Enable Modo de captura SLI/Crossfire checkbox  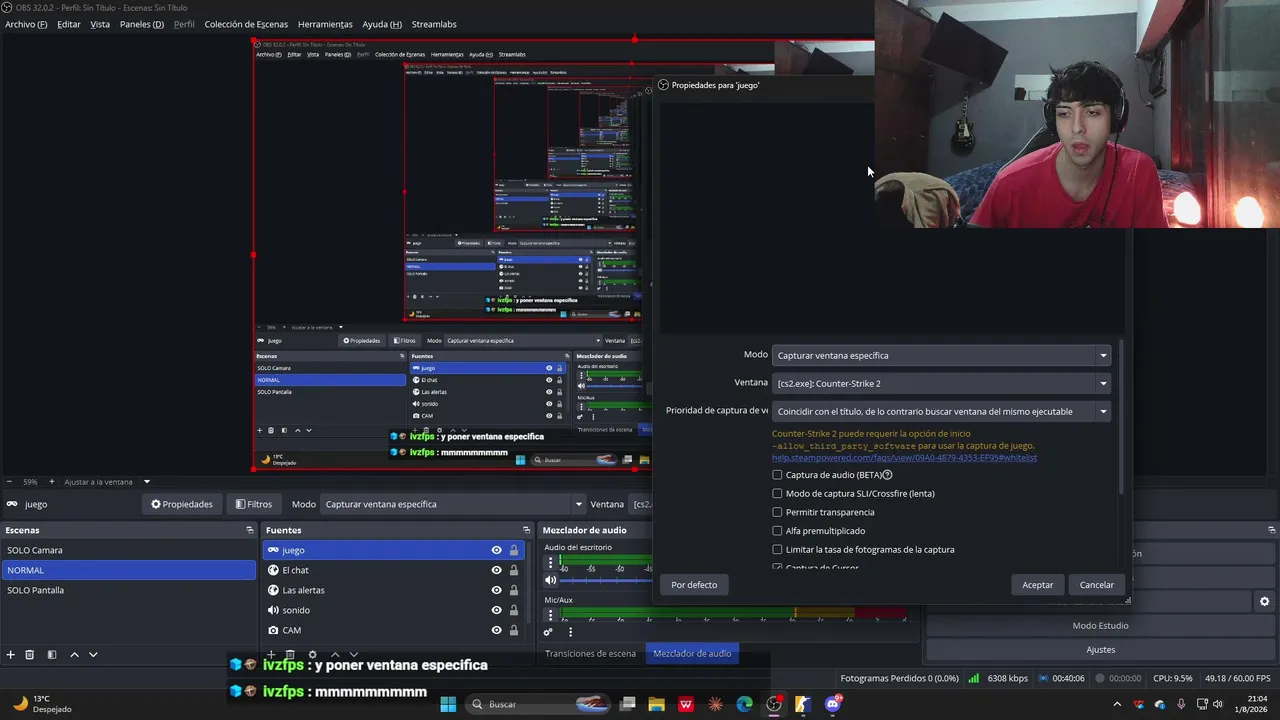[x=777, y=493]
